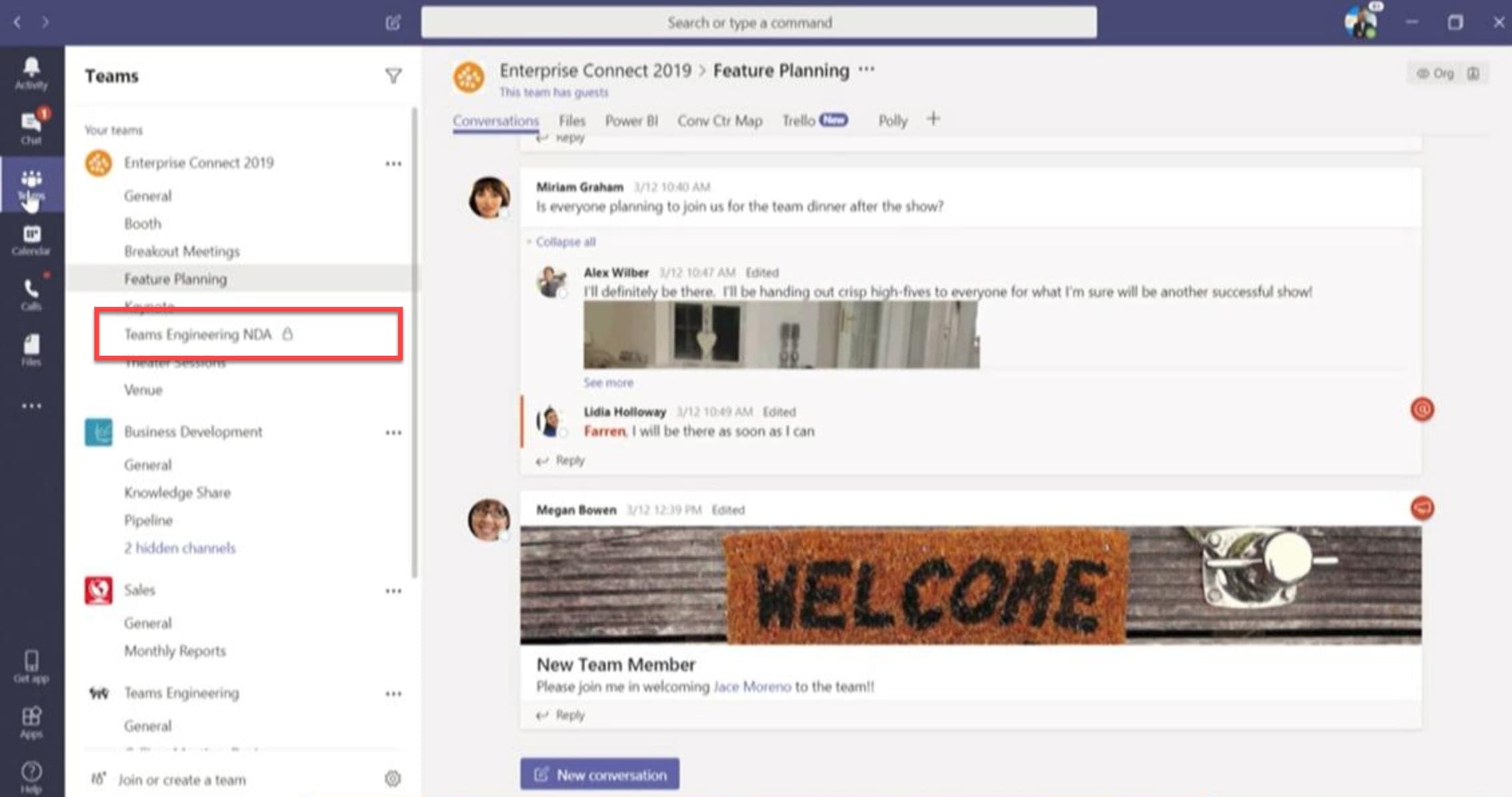Viewport: 1512px width, 797px height.
Task: Add a new tab with plus
Action: point(933,119)
